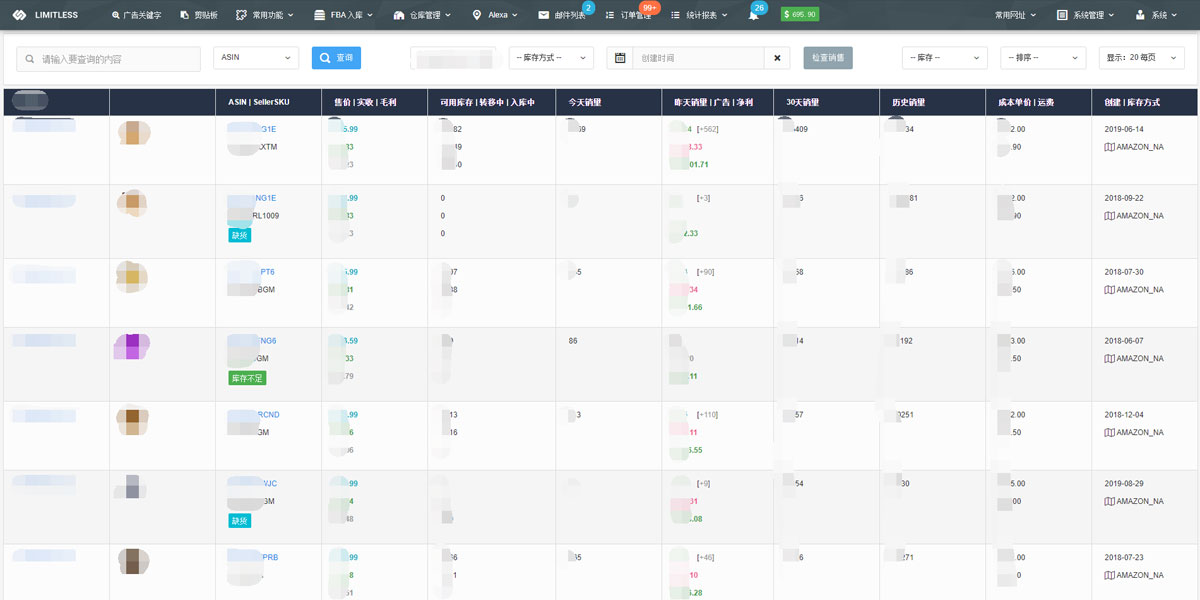Click the 检查销售 button
The image size is (1200, 600).
[x=828, y=58]
